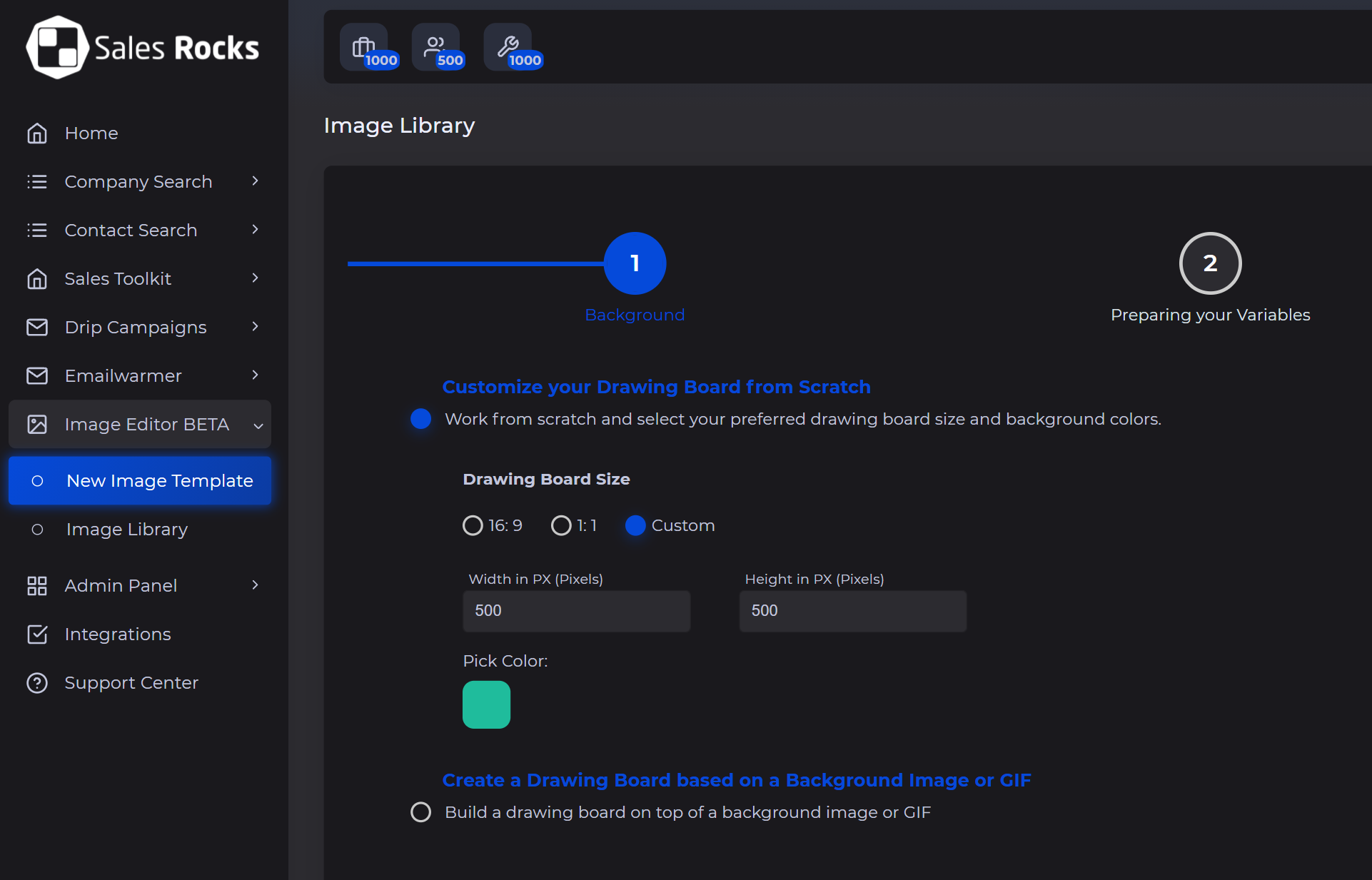This screenshot has width=1372, height=880.
Task: Click the Admin Panel grid icon
Action: click(x=37, y=586)
